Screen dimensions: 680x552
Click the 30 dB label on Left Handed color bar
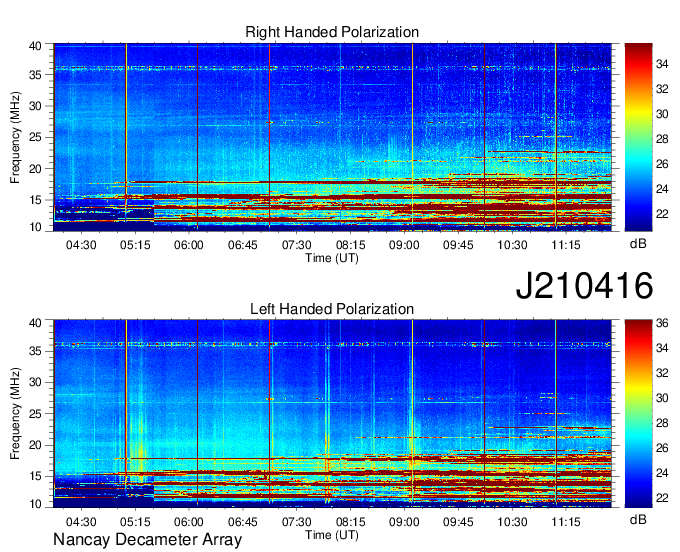click(662, 398)
